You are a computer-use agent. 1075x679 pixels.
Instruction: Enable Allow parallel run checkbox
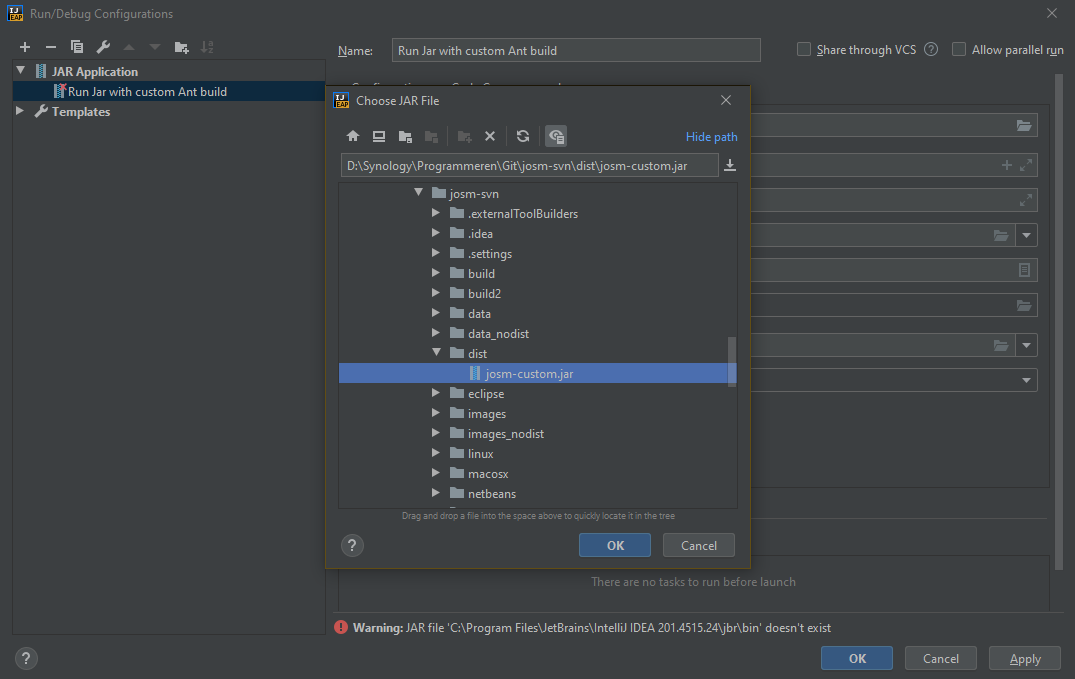pyautogui.click(x=959, y=49)
